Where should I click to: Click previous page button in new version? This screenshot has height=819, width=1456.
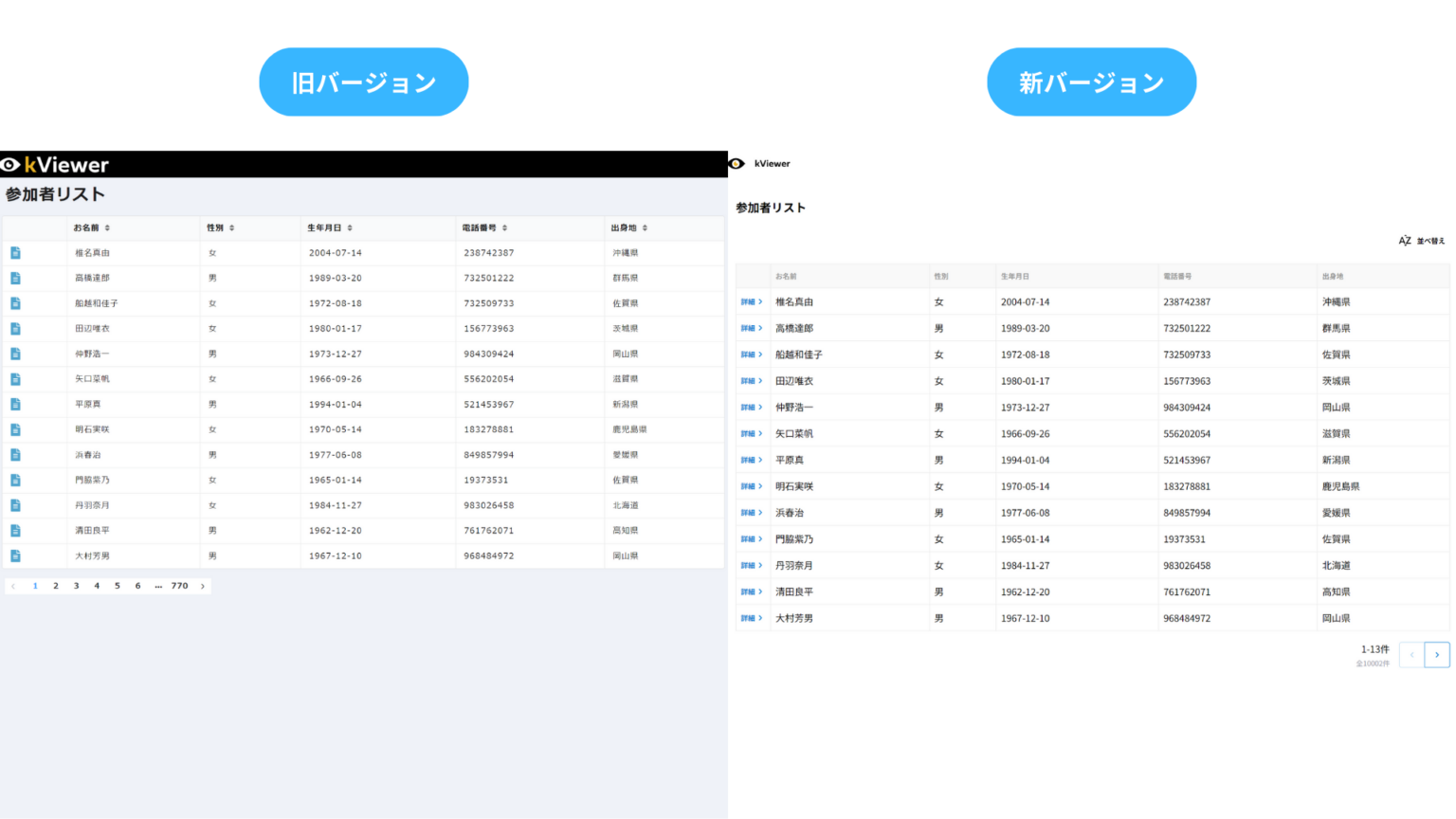click(x=1411, y=655)
